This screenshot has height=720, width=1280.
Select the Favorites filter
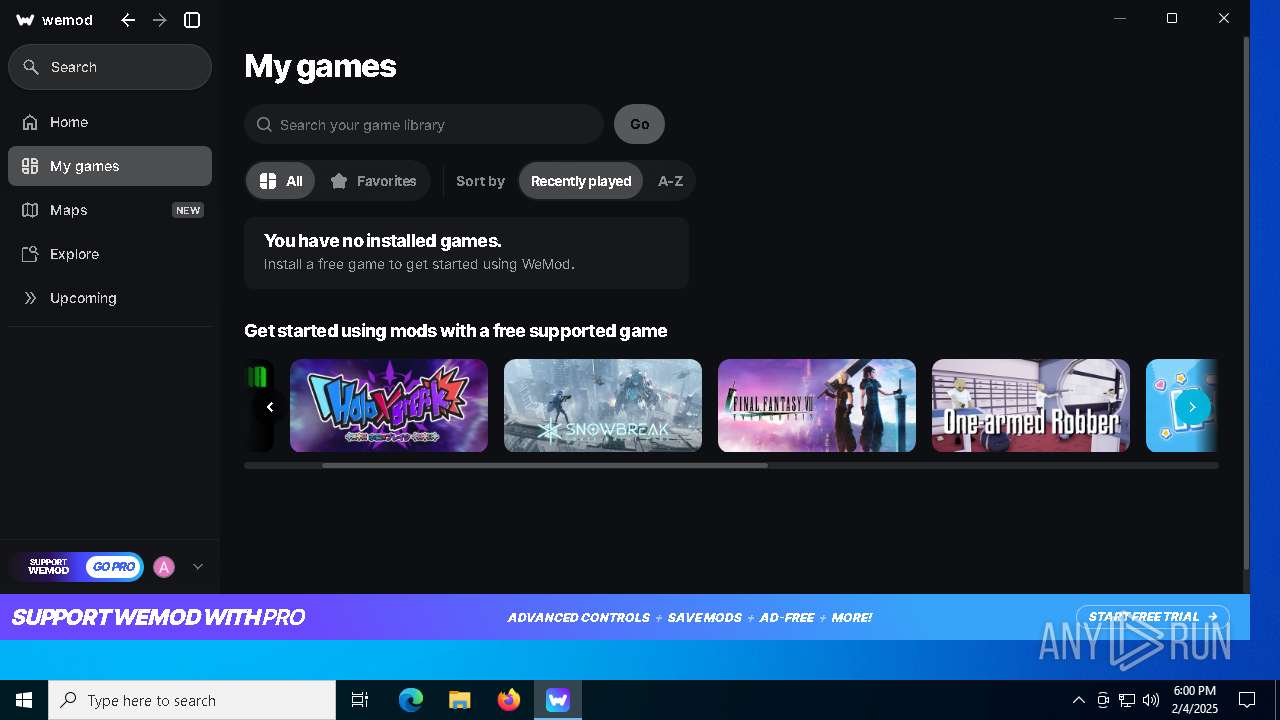373,181
